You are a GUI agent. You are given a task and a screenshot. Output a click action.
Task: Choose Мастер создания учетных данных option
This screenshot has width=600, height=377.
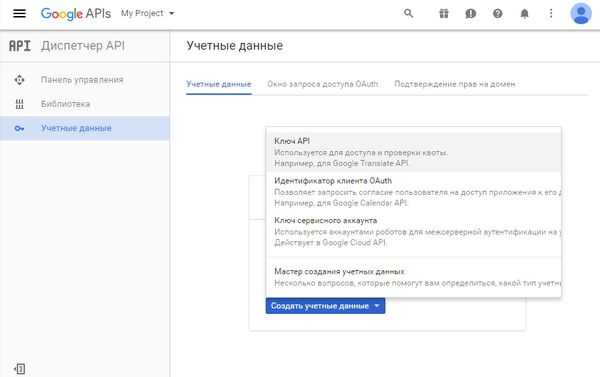tap(414, 277)
